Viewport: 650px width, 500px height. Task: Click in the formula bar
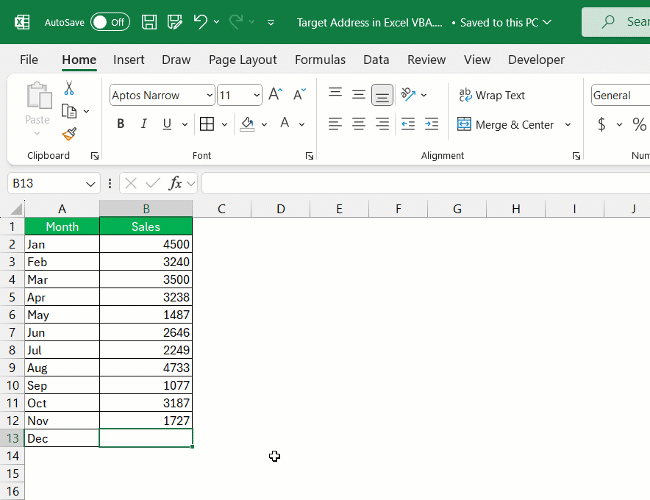[426, 183]
